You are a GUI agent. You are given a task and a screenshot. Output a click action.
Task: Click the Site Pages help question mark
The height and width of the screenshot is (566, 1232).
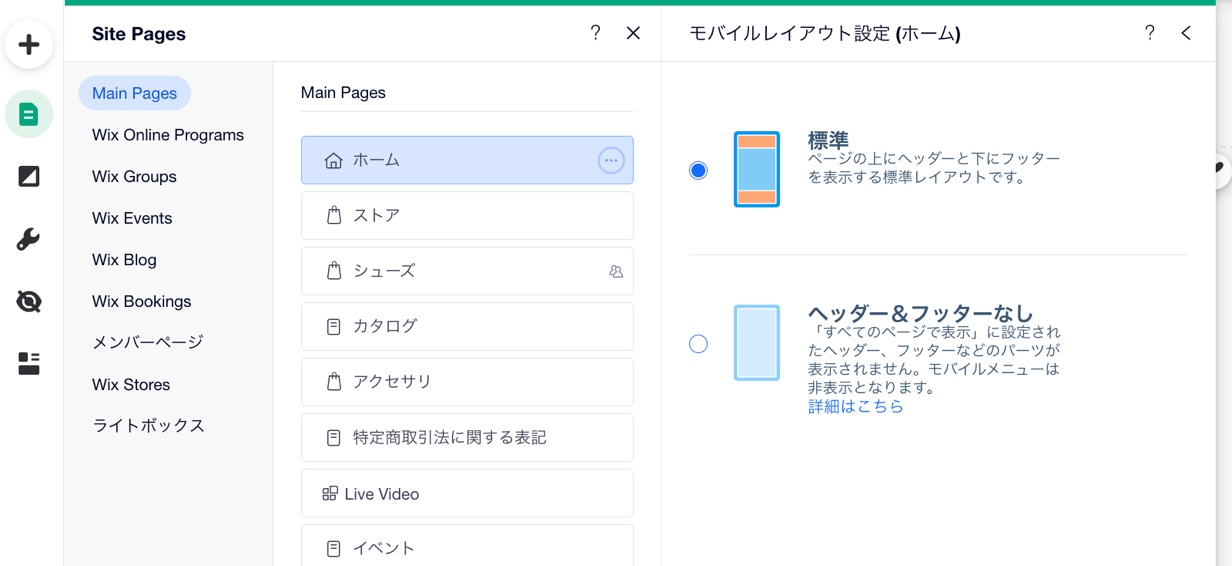595,33
